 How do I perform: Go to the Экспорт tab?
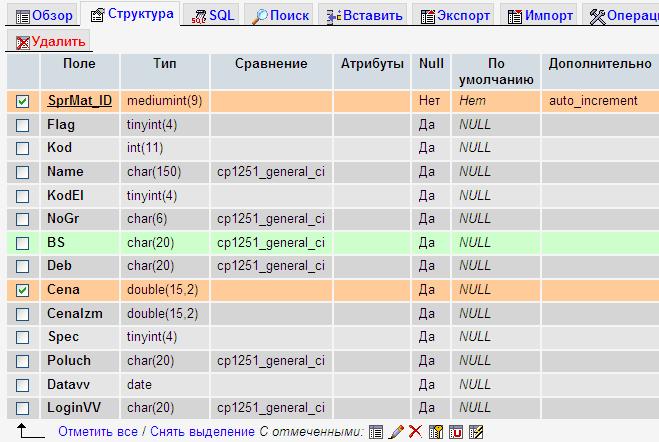click(x=455, y=16)
